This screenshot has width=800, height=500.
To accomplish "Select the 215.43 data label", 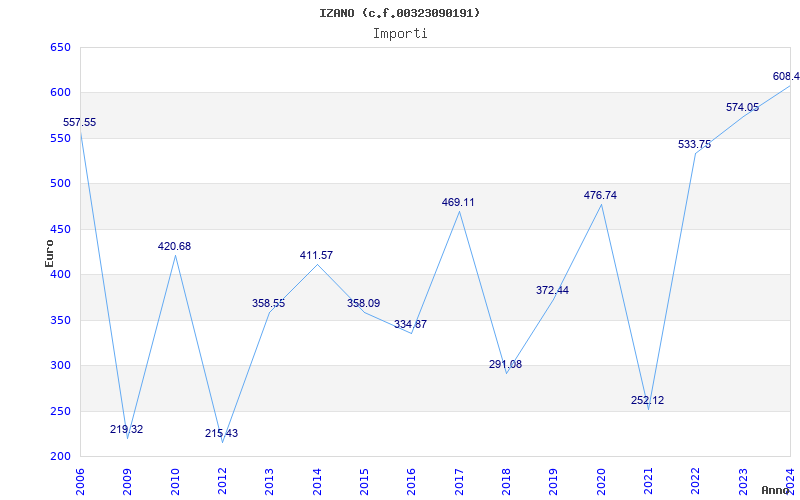I will click(221, 434).
